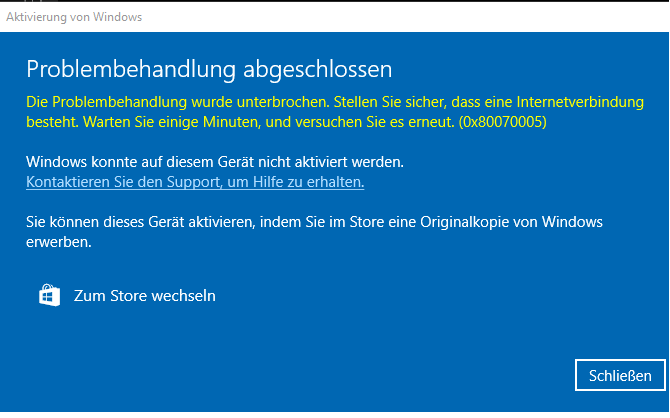670x418 pixels.
Task: Click the 'Sie können dieses Gerät aktivieren' paragraph
Action: point(314,232)
